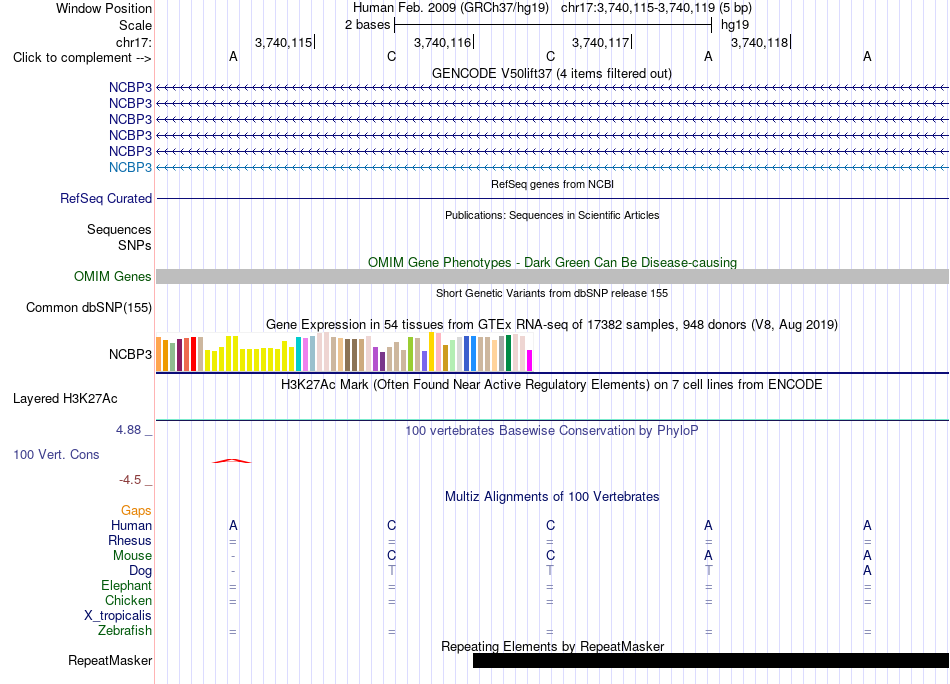Click the RepeatMasker track label

[x=110, y=660]
